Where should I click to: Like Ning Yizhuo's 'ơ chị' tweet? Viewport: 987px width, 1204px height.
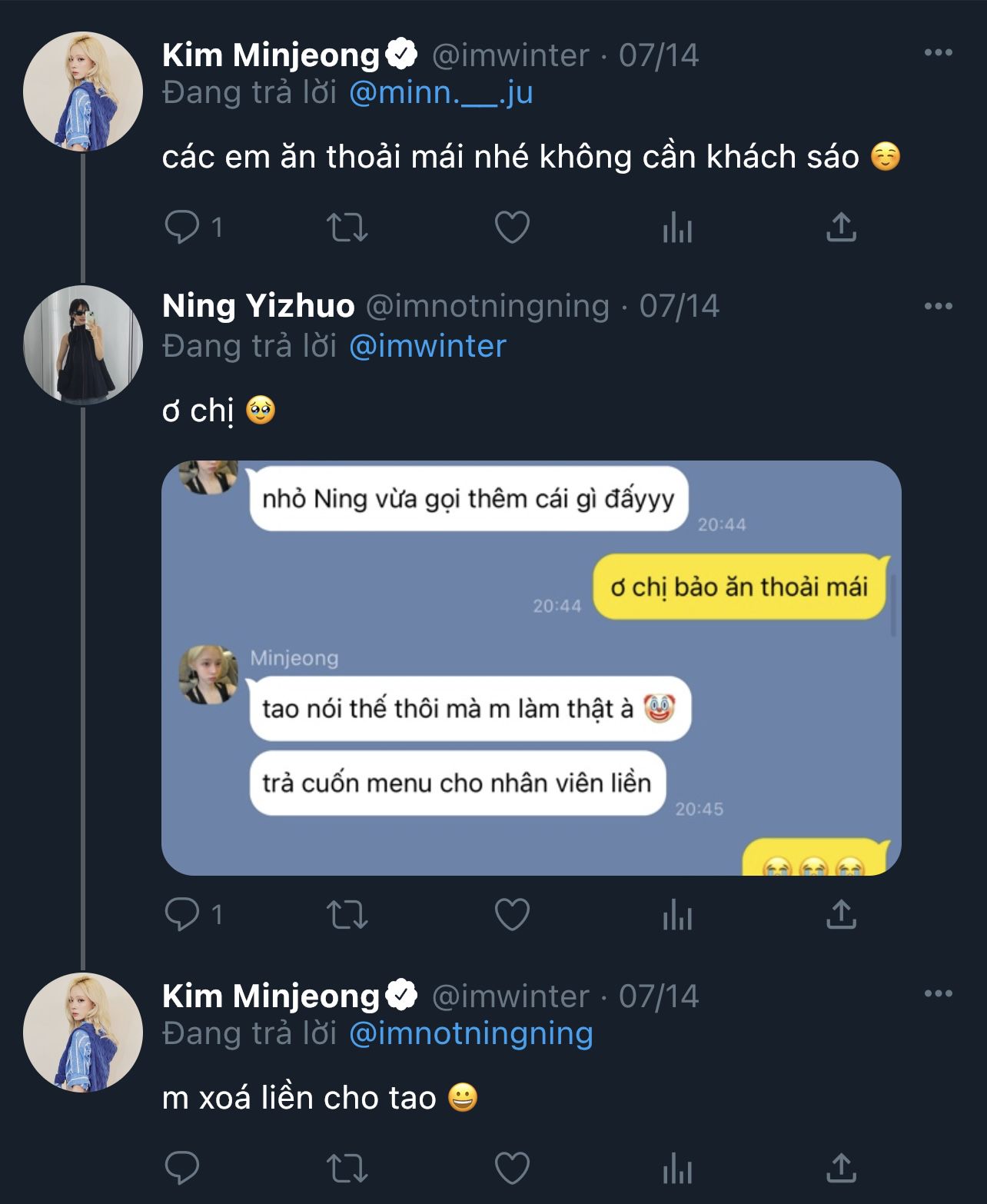[x=512, y=914]
